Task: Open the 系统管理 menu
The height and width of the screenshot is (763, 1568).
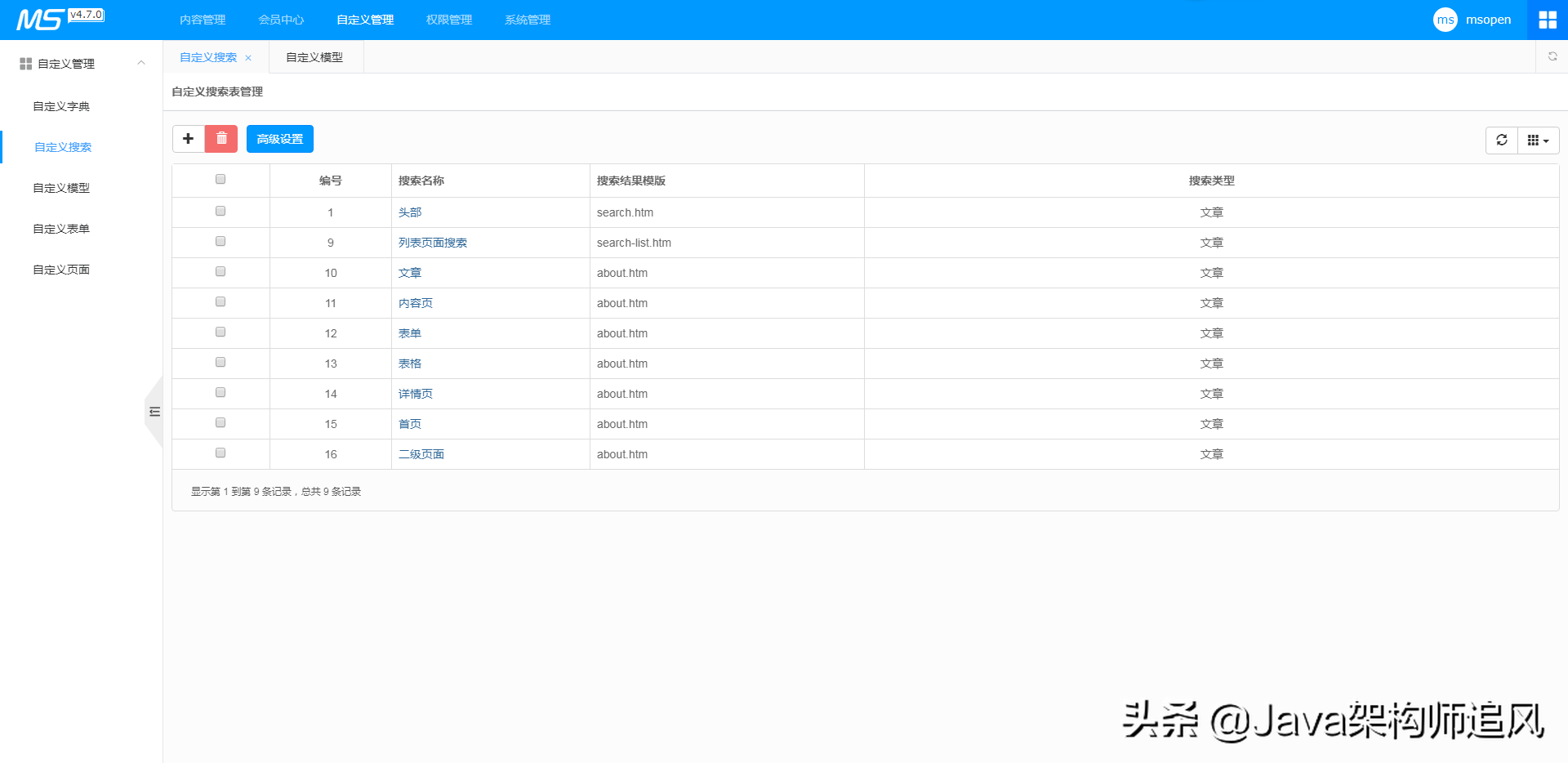Action: pyautogui.click(x=527, y=19)
